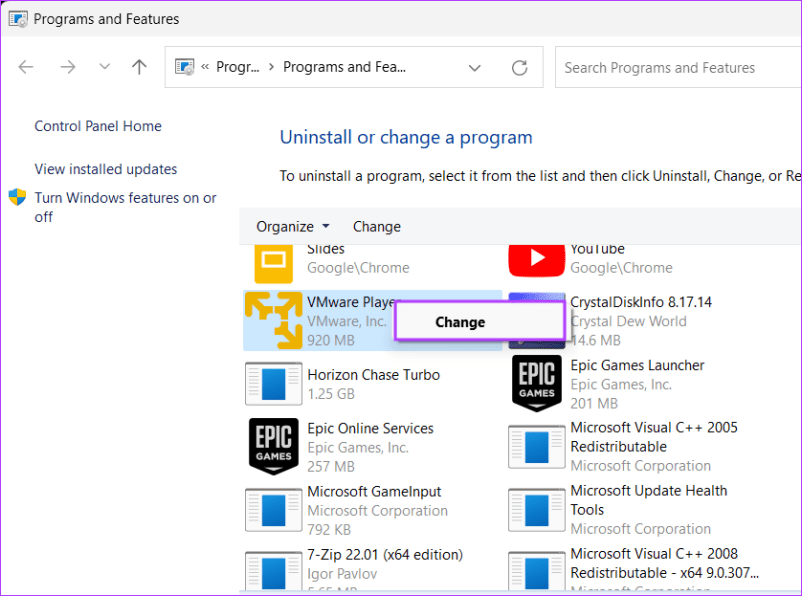Click the Microsoft Update Health Tools icon
This screenshot has width=802, height=596.
tap(536, 510)
